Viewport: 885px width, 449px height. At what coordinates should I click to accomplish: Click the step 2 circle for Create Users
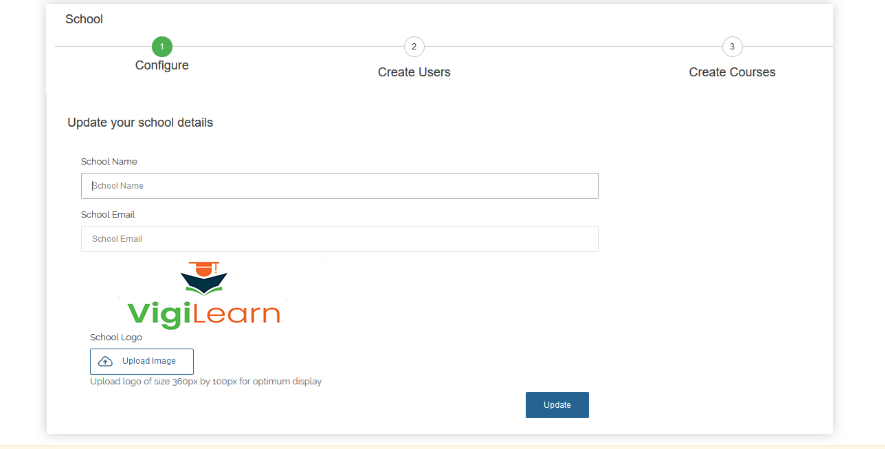[x=414, y=47]
